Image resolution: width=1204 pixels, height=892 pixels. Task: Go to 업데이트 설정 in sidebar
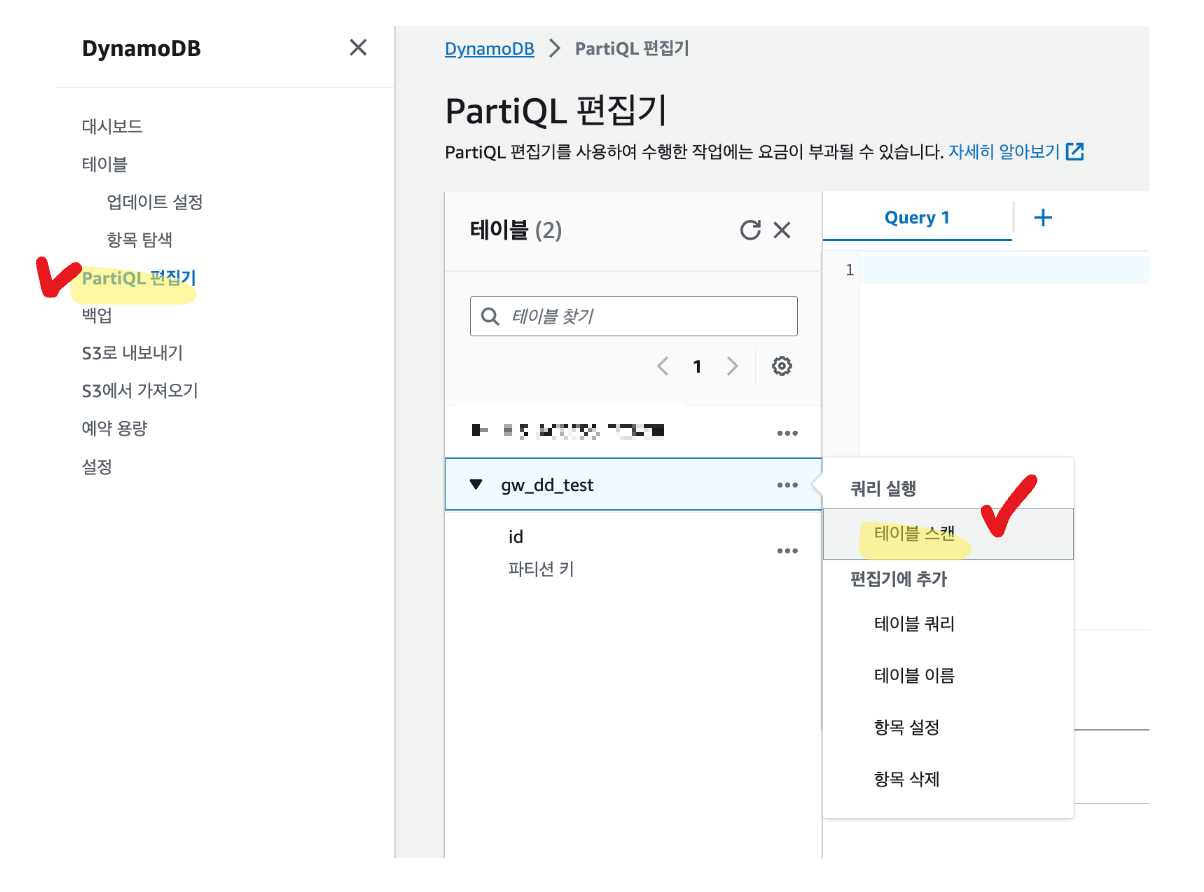click(155, 202)
